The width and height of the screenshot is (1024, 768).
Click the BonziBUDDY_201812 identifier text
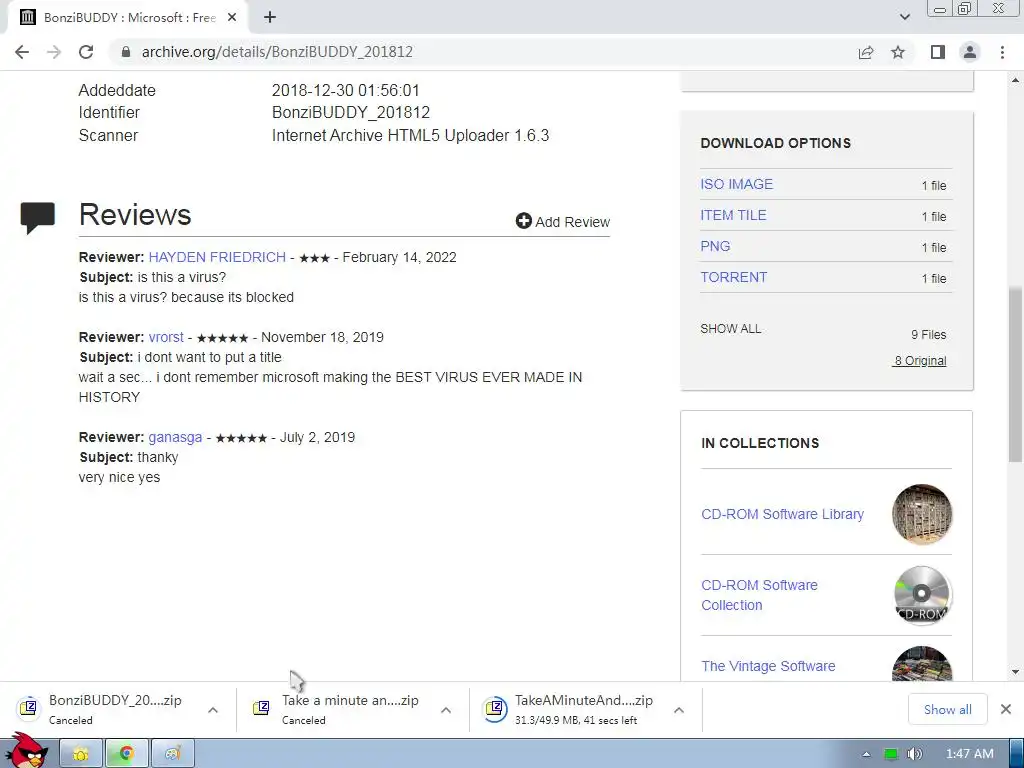tap(351, 112)
